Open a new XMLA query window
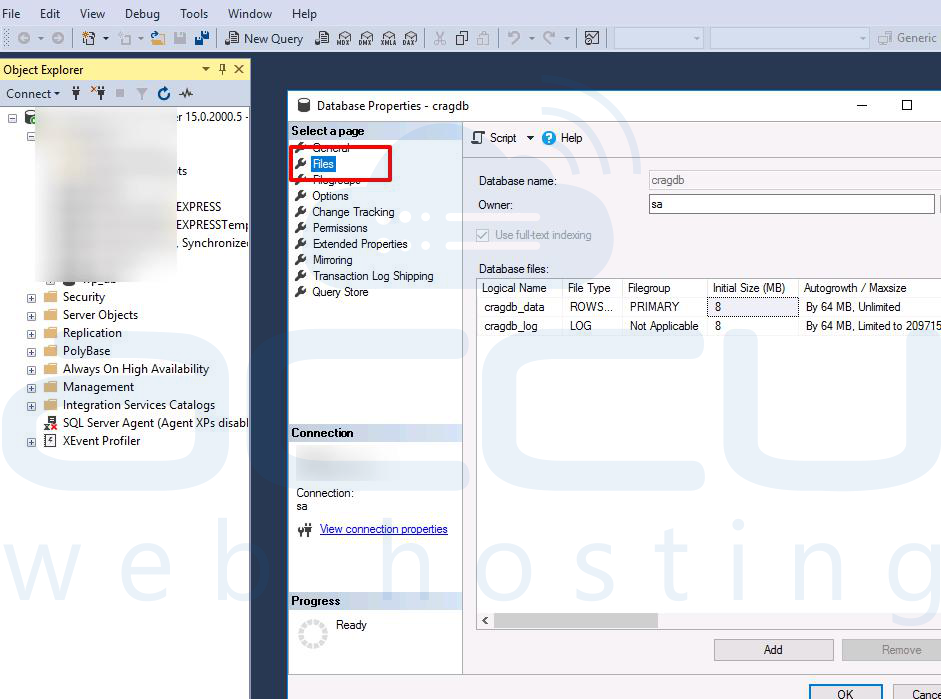This screenshot has height=699, width=941. (387, 36)
